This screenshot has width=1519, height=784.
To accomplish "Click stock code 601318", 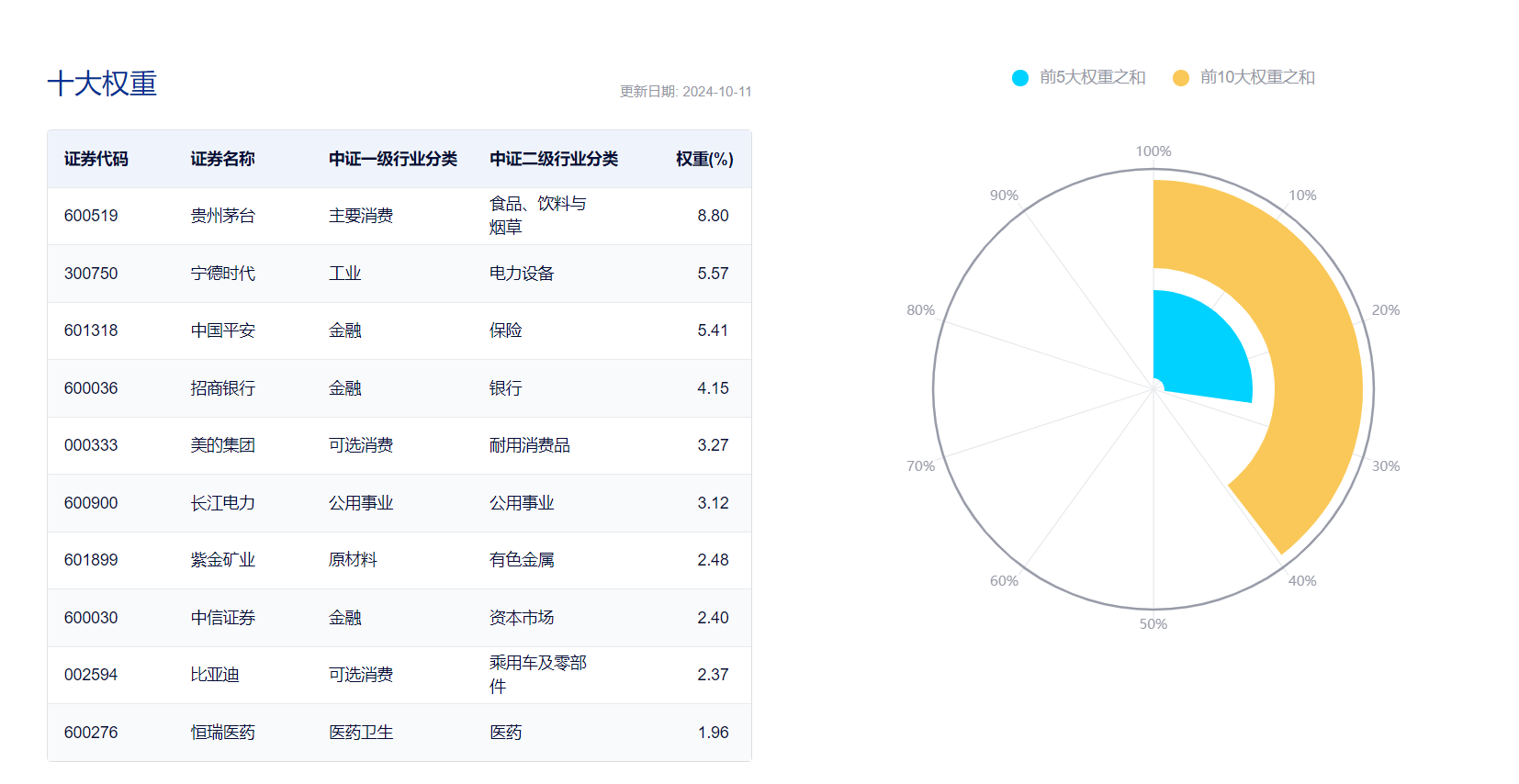I will point(91,330).
